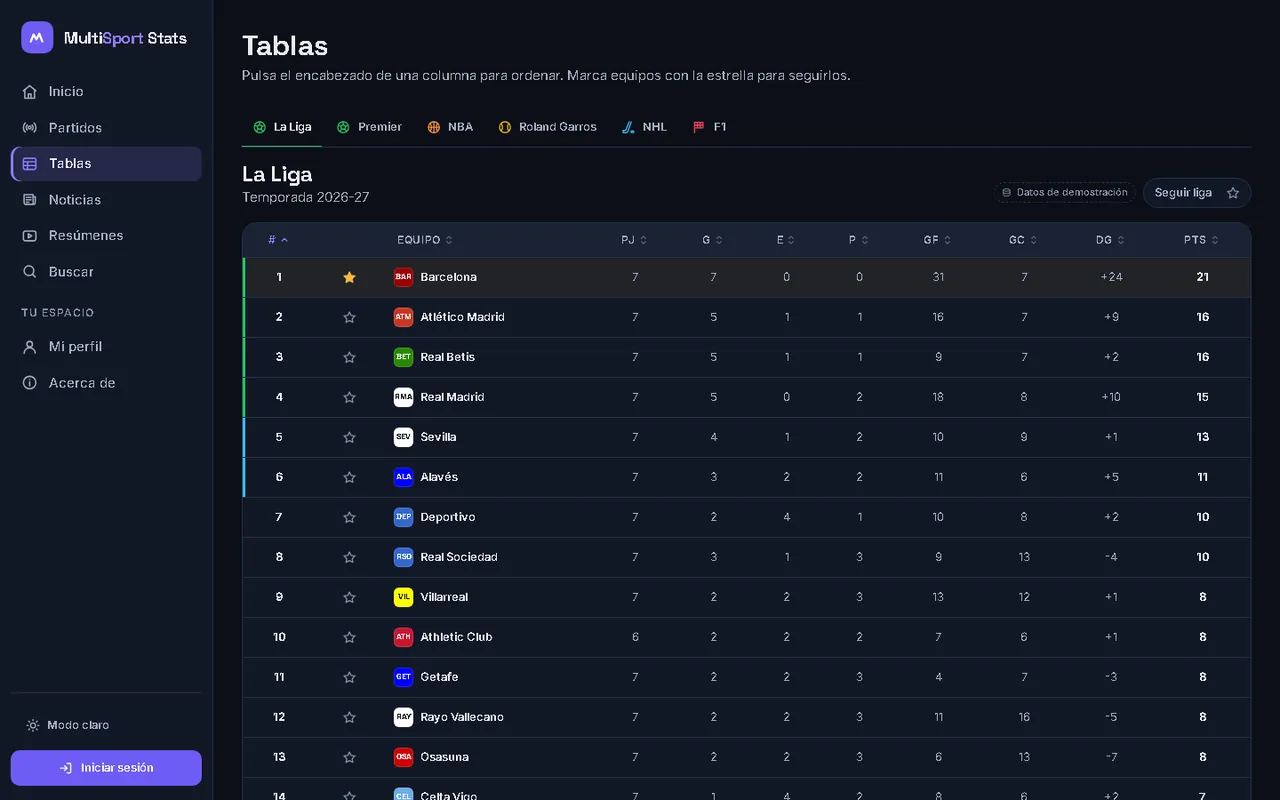Sort by the GF column header
The image size is (1280, 800).
(937, 240)
